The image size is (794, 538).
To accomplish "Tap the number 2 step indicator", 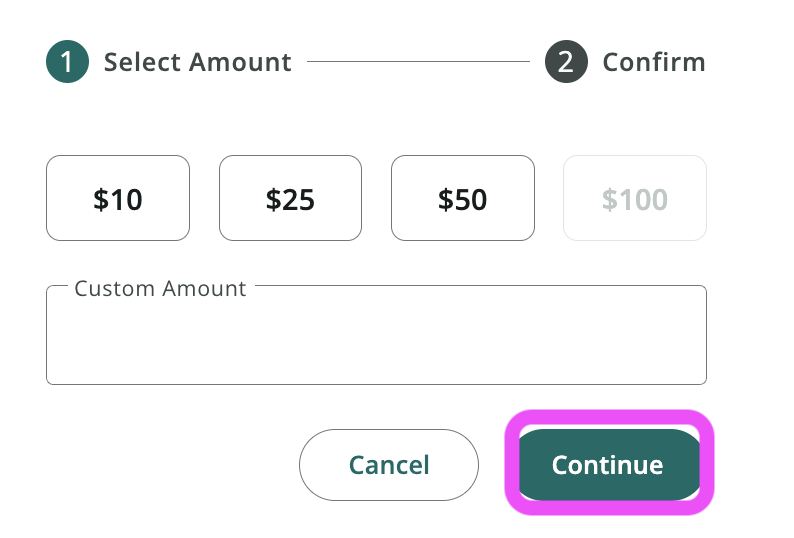I will point(566,62).
